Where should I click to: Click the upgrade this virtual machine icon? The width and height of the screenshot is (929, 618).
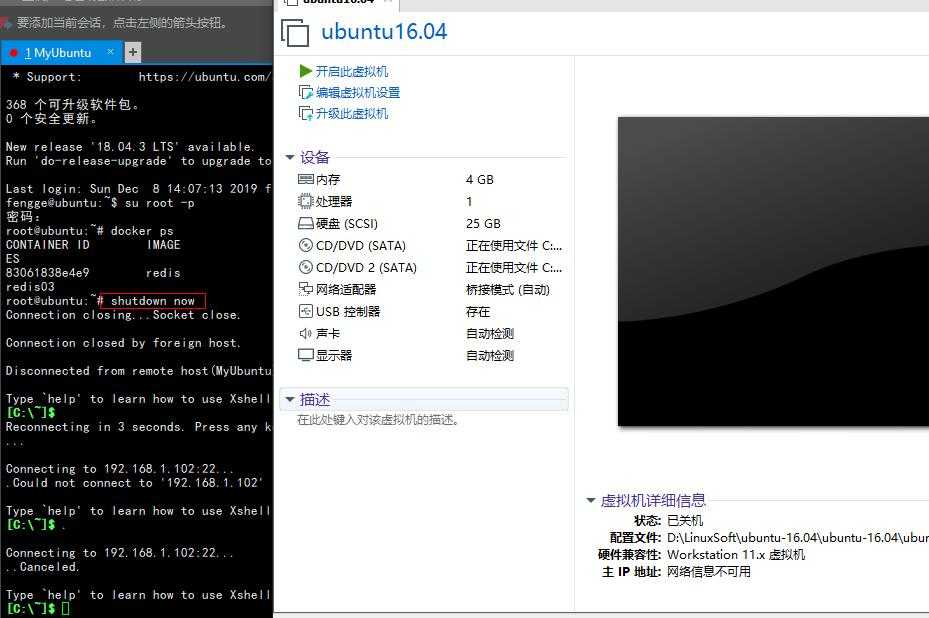click(x=306, y=114)
